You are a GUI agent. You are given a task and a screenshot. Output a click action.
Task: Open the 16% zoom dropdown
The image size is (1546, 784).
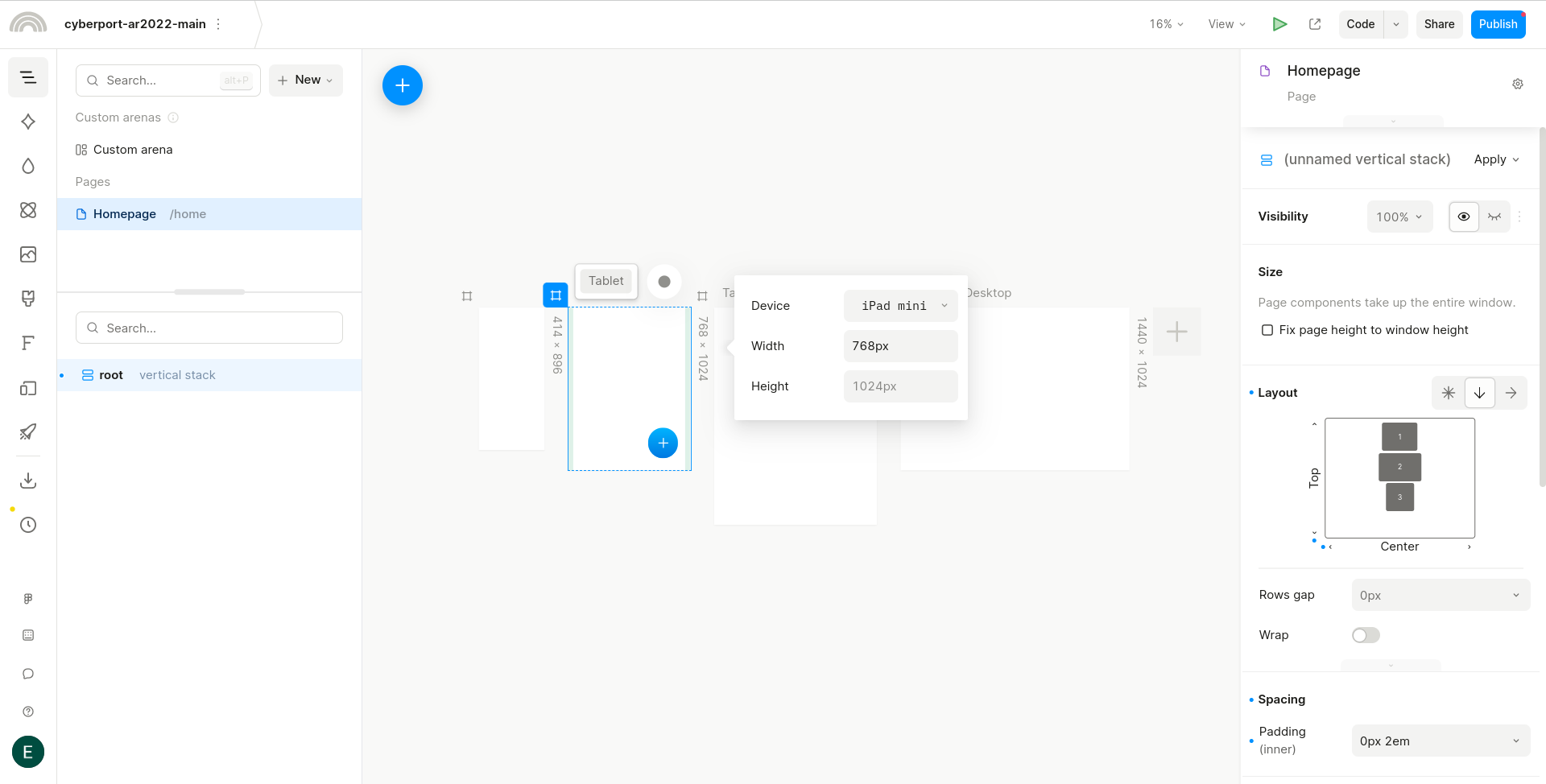pos(1166,24)
